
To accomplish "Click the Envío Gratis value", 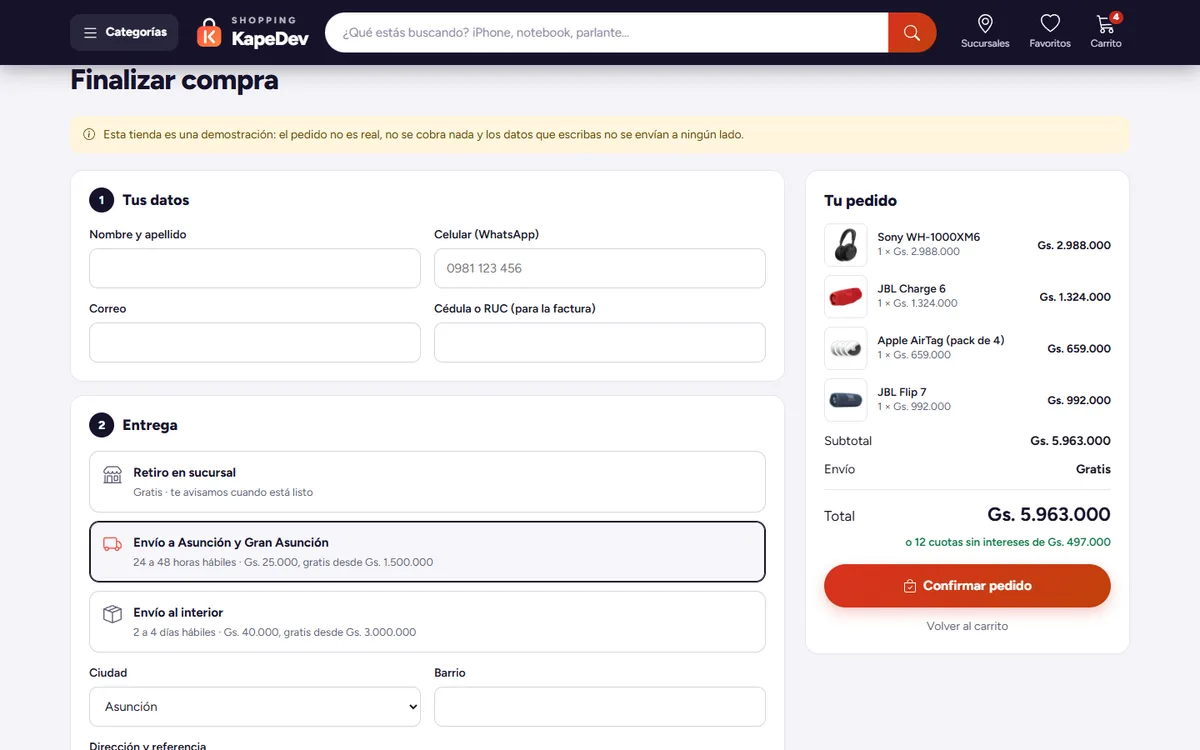I will [x=1093, y=469].
